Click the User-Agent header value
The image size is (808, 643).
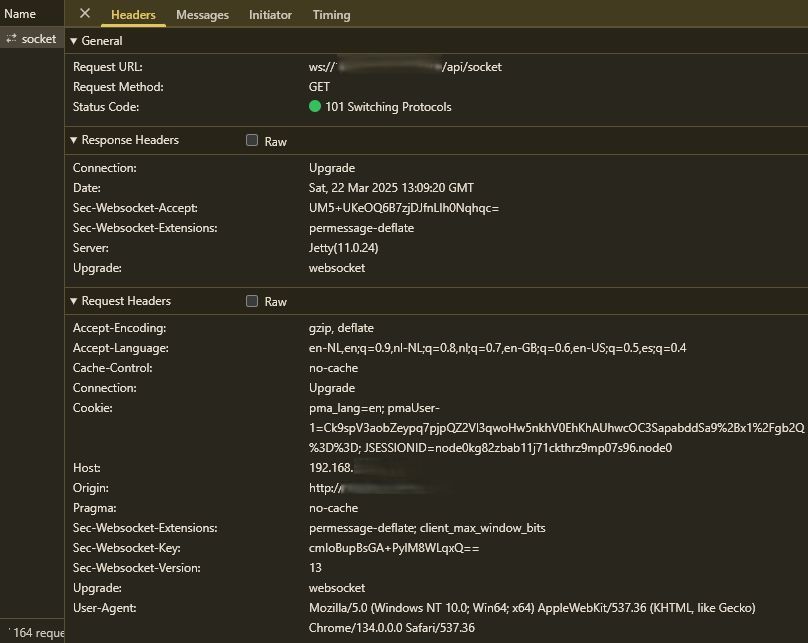pyautogui.click(x=531, y=608)
